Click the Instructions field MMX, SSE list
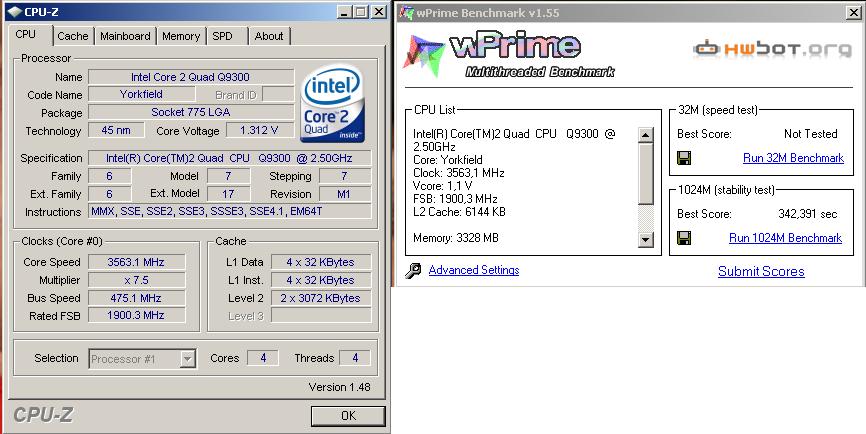The image size is (866, 434). click(229, 211)
